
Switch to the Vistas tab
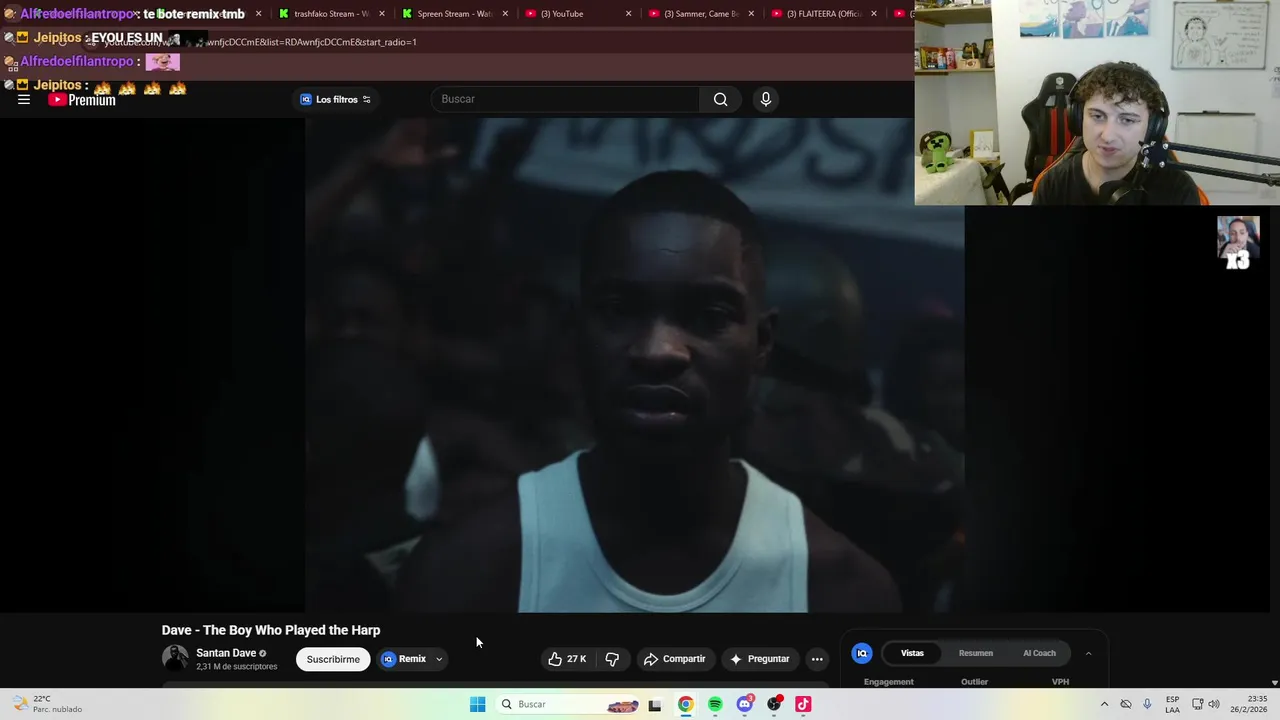point(912,653)
